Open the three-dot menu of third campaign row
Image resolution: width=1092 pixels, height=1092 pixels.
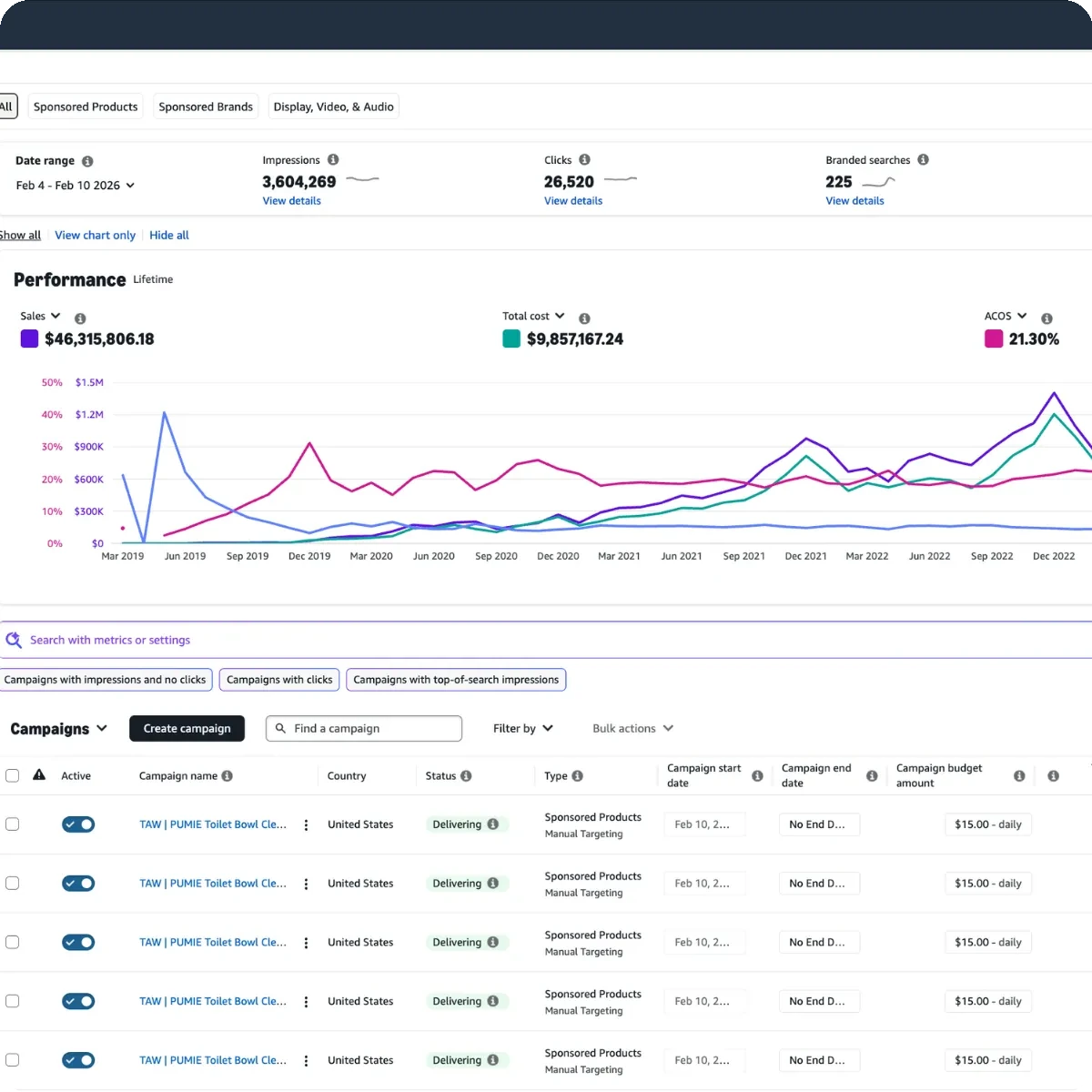tap(306, 943)
